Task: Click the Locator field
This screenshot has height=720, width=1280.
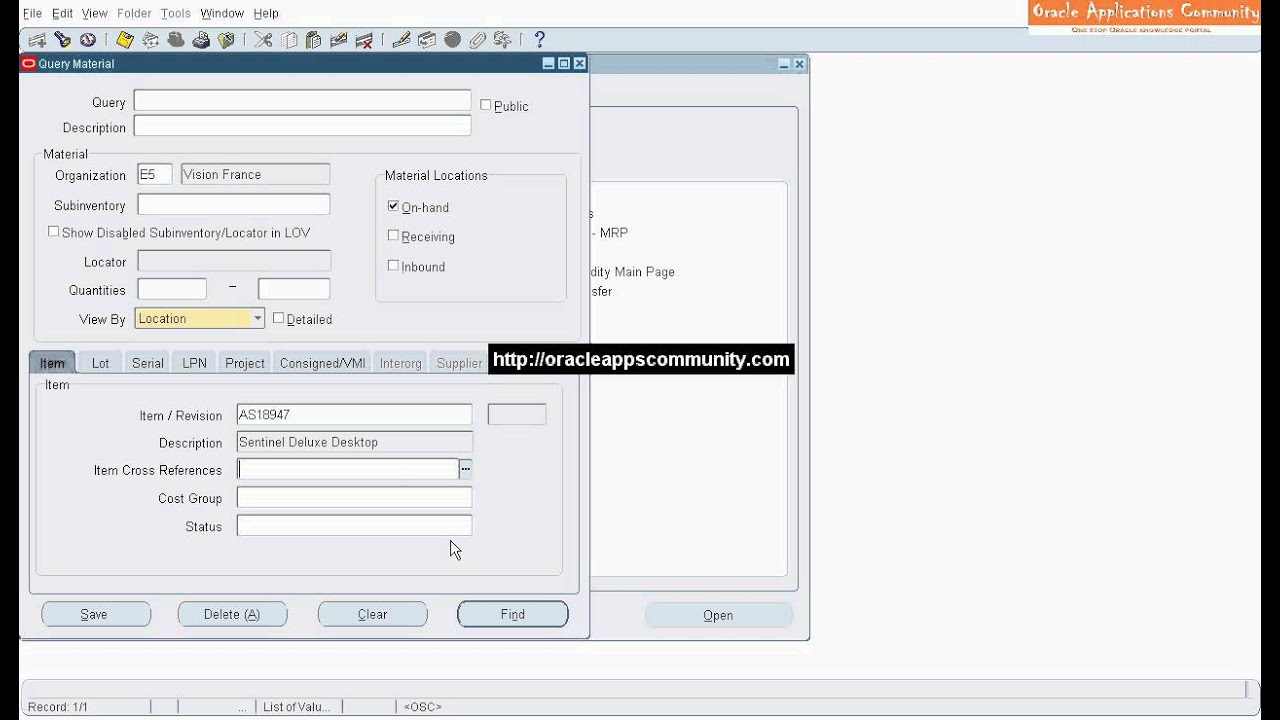Action: coord(234,261)
